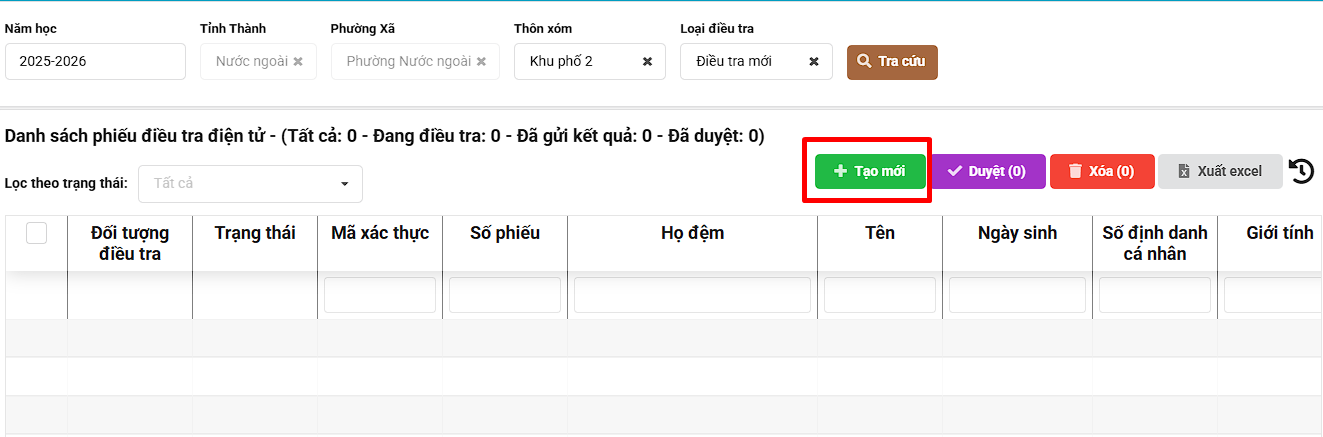The image size is (1323, 437).
Task: Remove the Nước ngoài province tag
Action: pos(298,62)
